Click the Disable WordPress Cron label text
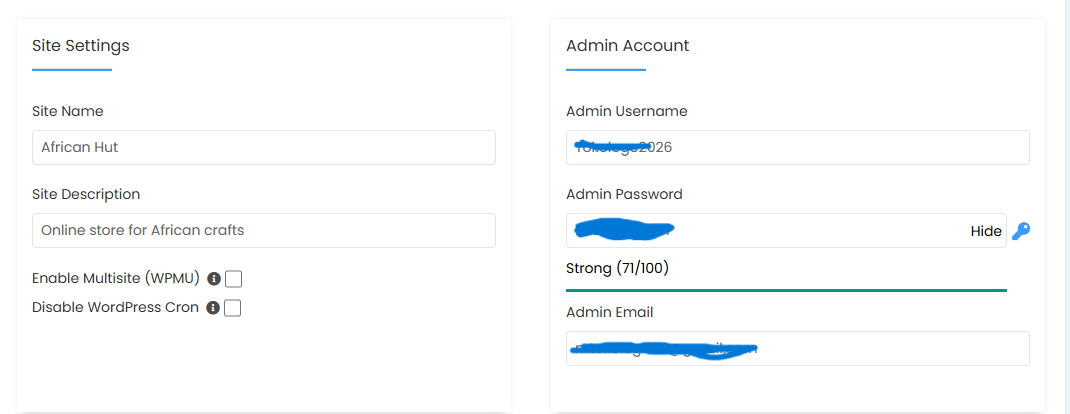Viewport: 1070px width, 414px height. tap(115, 307)
